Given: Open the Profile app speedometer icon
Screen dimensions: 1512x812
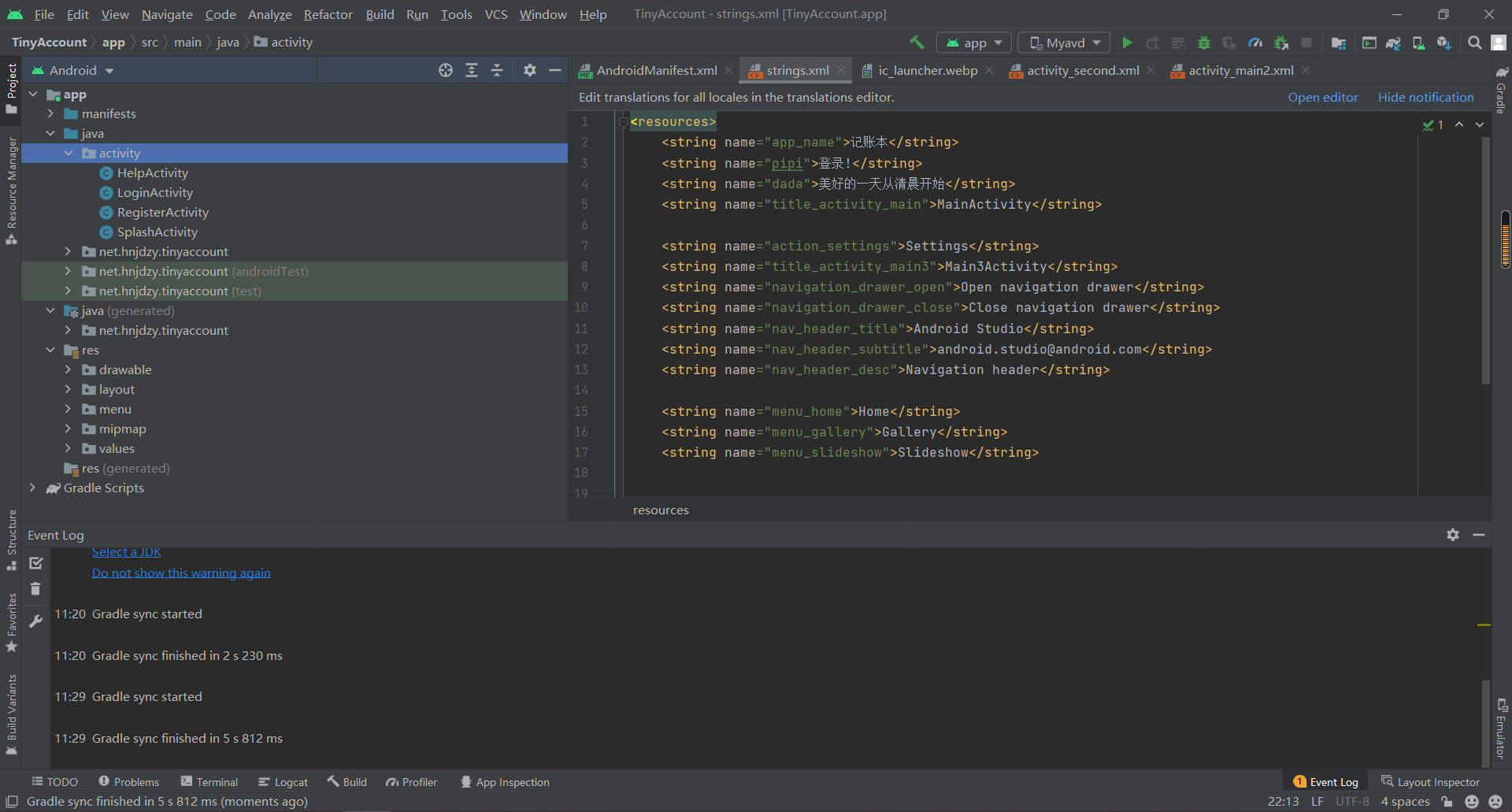Looking at the screenshot, I should click(x=1255, y=43).
